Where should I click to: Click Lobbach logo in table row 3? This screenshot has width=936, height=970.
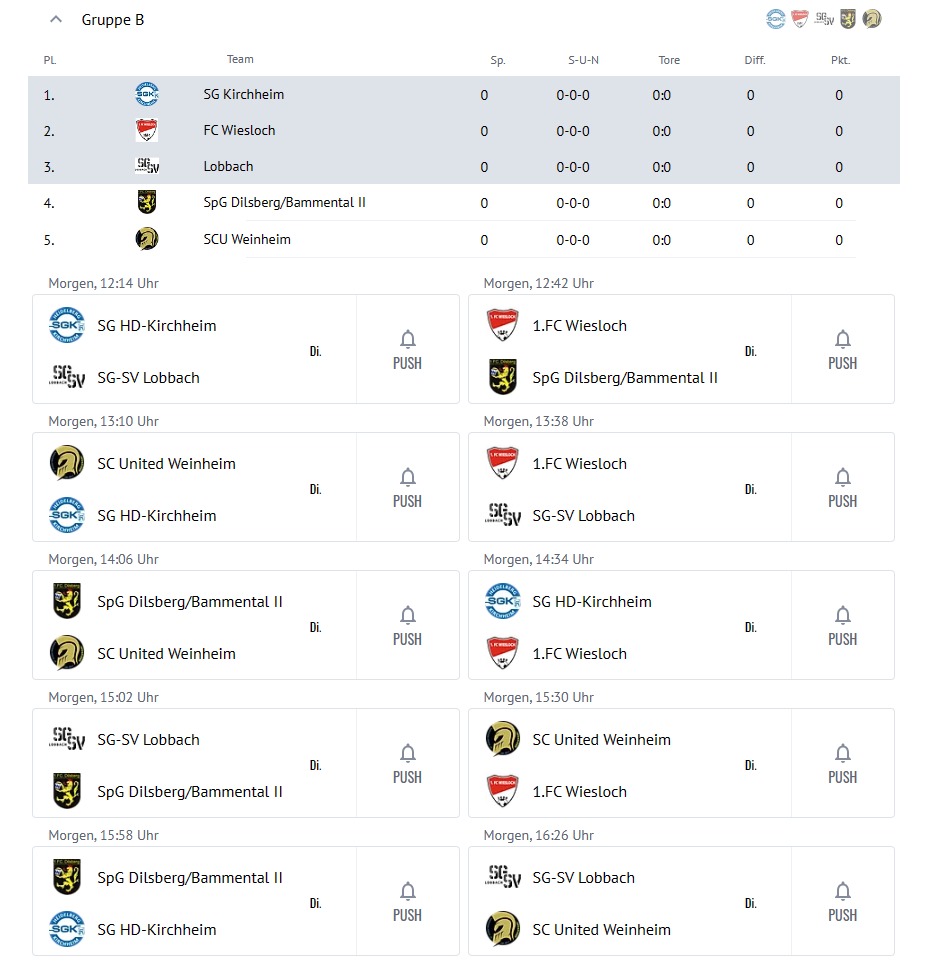pos(147,166)
